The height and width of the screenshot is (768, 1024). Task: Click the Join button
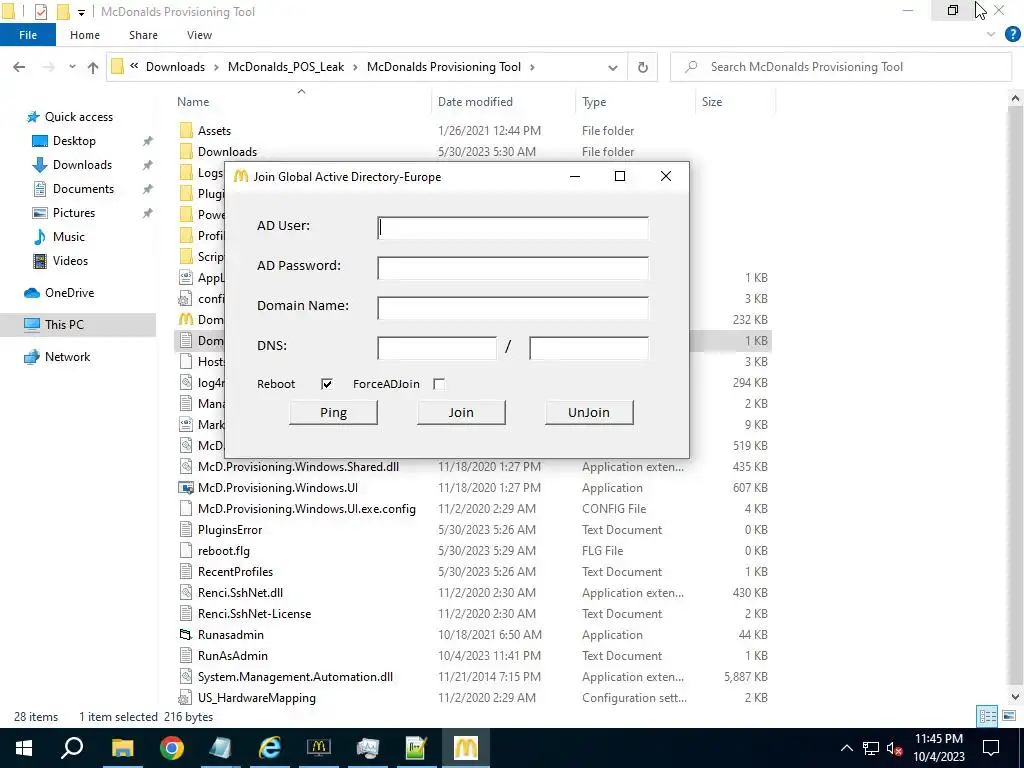pos(461,412)
